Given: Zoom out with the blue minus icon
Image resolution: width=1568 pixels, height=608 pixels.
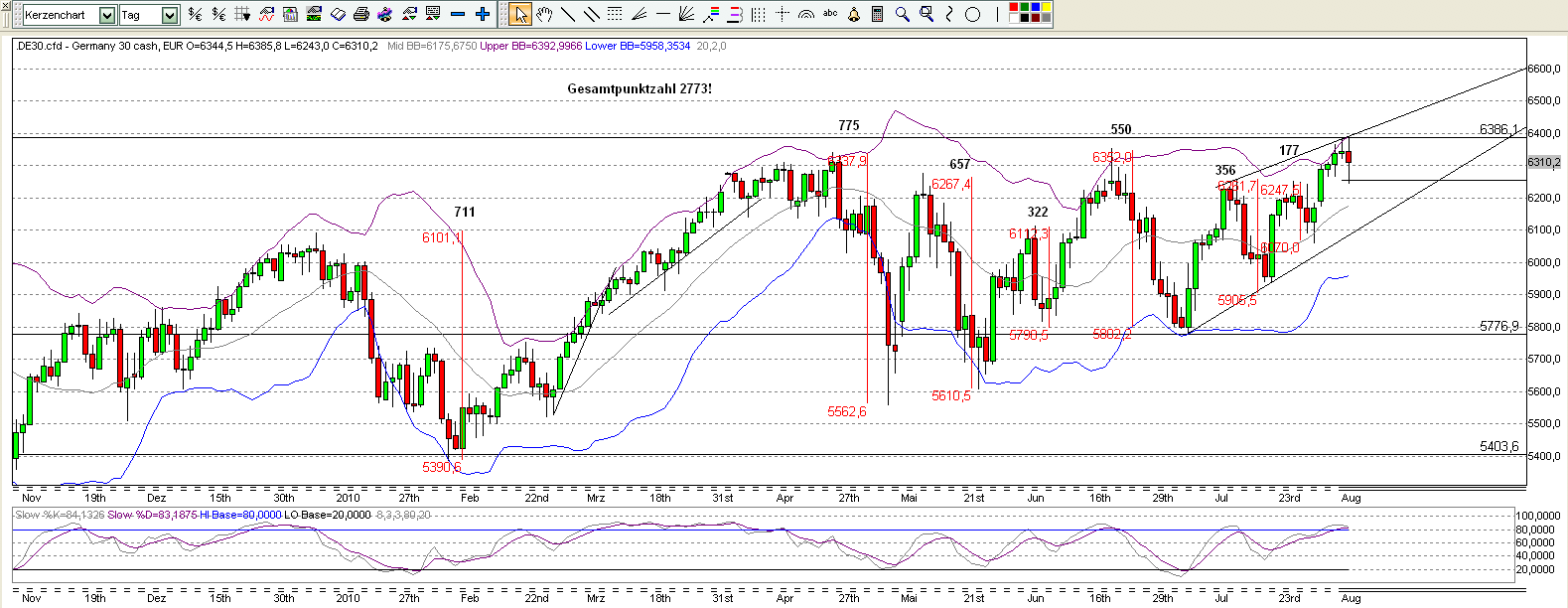Looking at the screenshot, I should click(457, 14).
